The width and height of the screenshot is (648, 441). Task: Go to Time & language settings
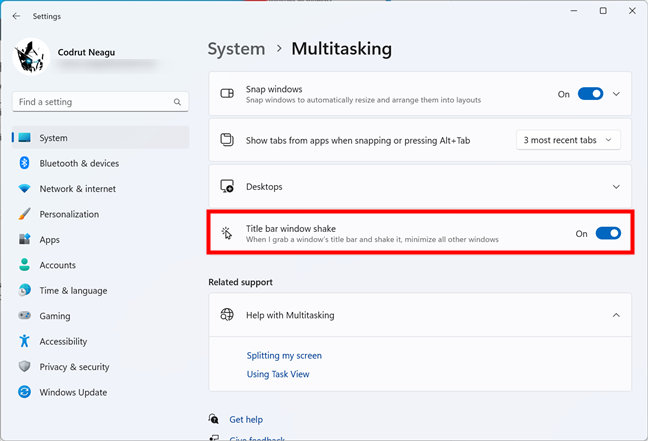(x=72, y=291)
